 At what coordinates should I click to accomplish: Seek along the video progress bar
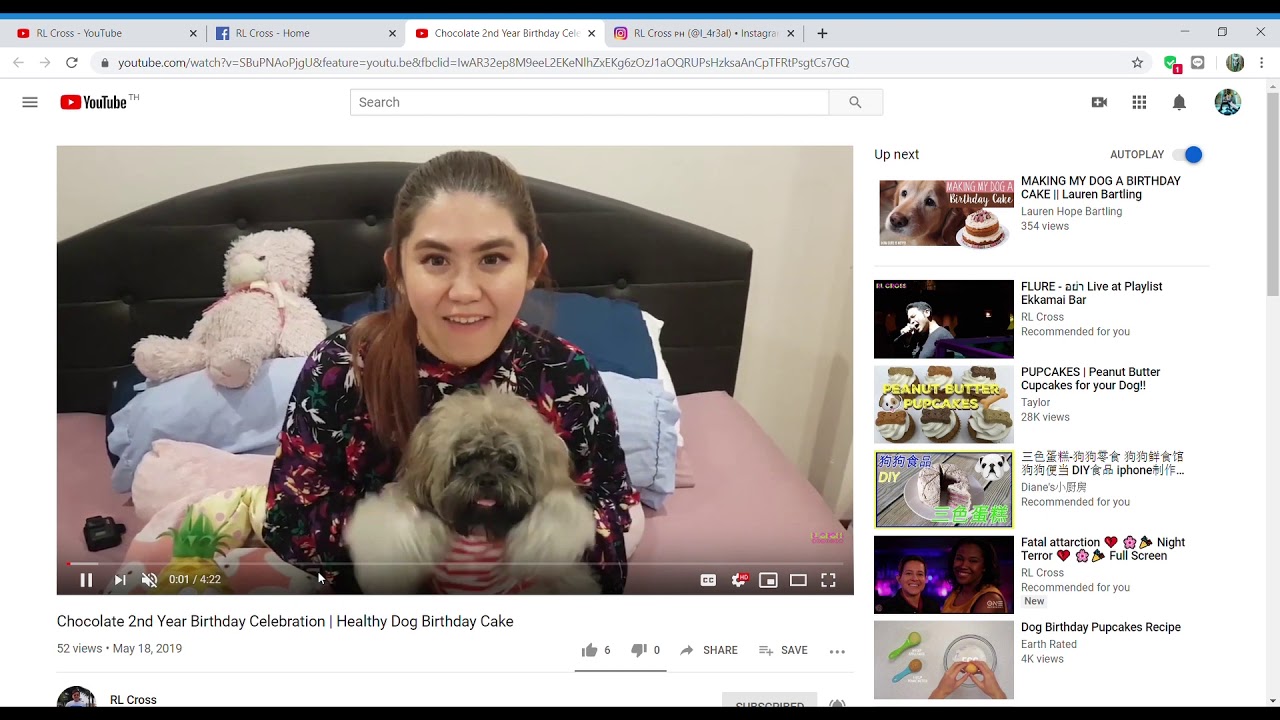pyautogui.click(x=455, y=564)
